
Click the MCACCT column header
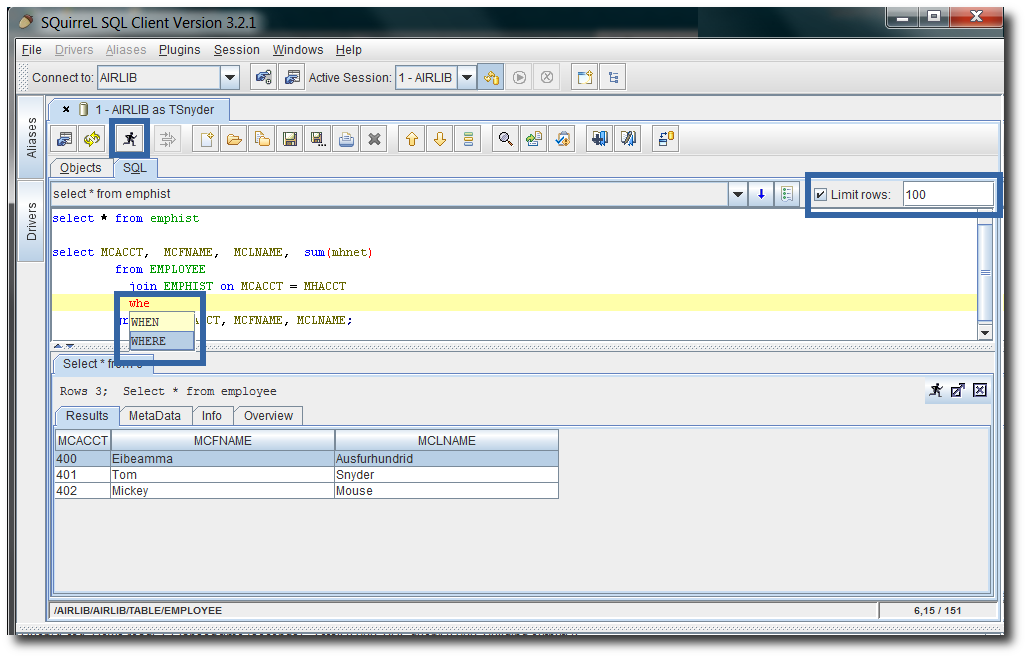click(83, 441)
